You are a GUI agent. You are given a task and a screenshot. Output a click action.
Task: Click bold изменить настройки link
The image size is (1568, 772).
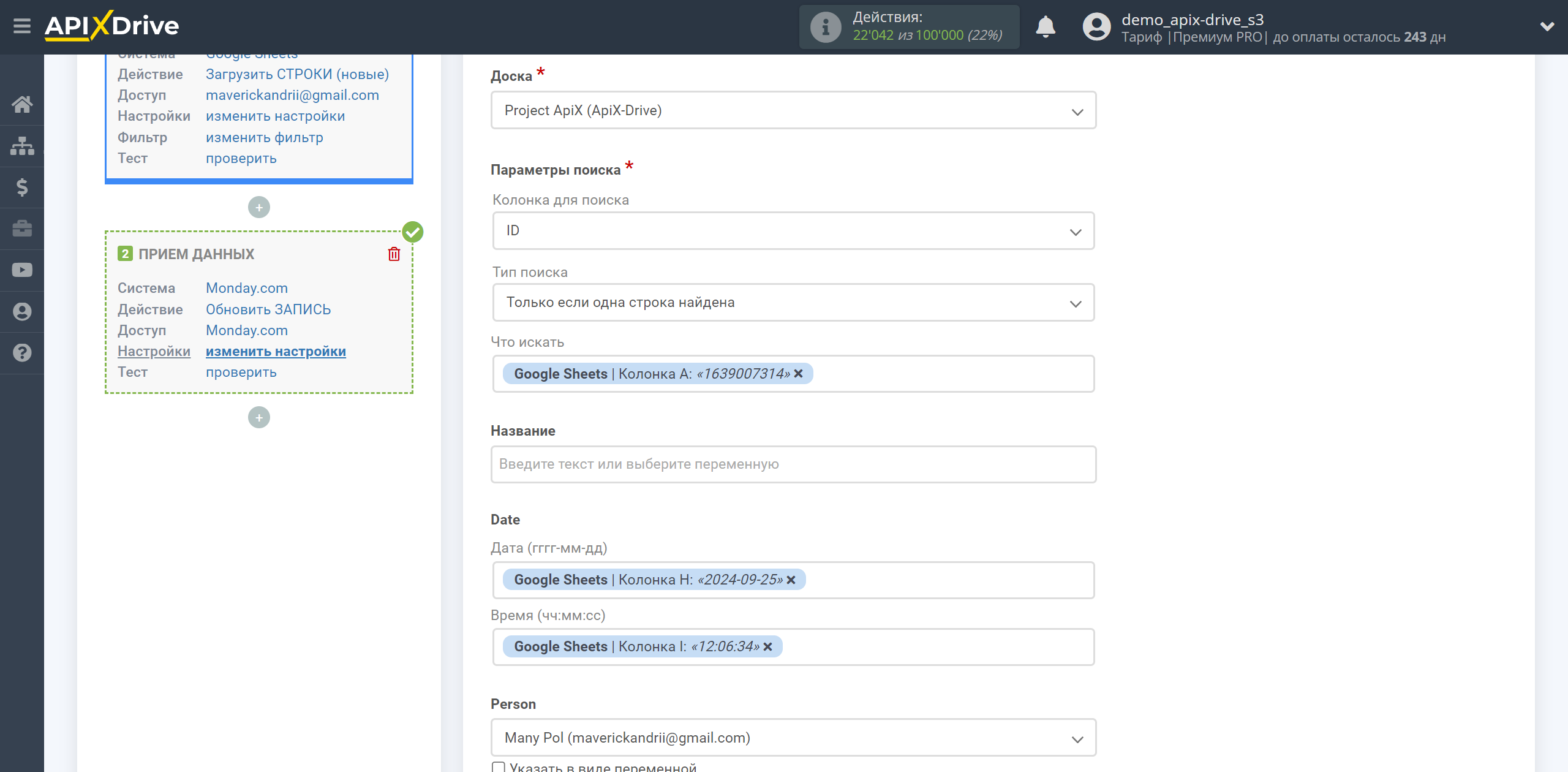point(276,351)
